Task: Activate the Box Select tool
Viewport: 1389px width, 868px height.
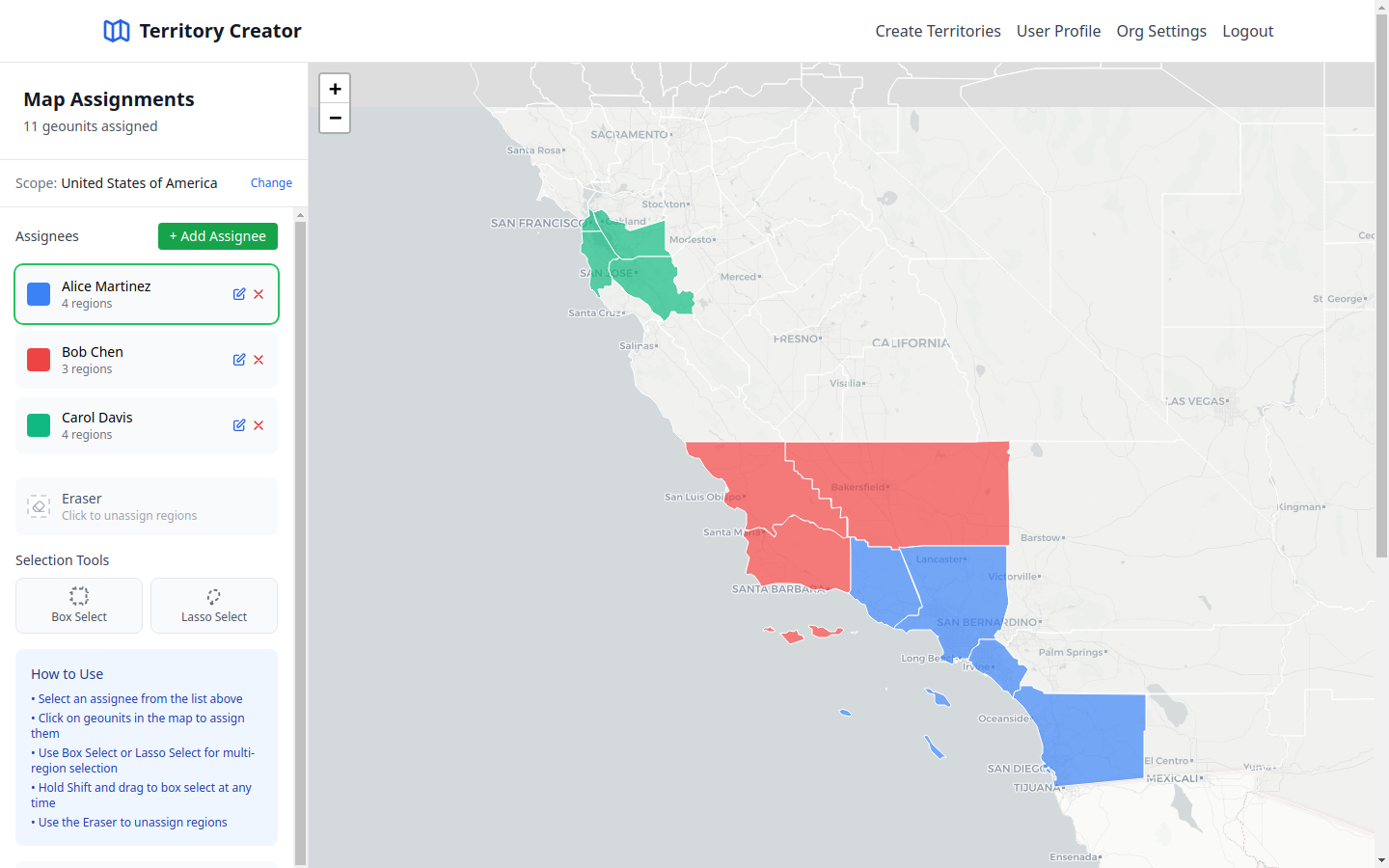Action: [x=78, y=606]
